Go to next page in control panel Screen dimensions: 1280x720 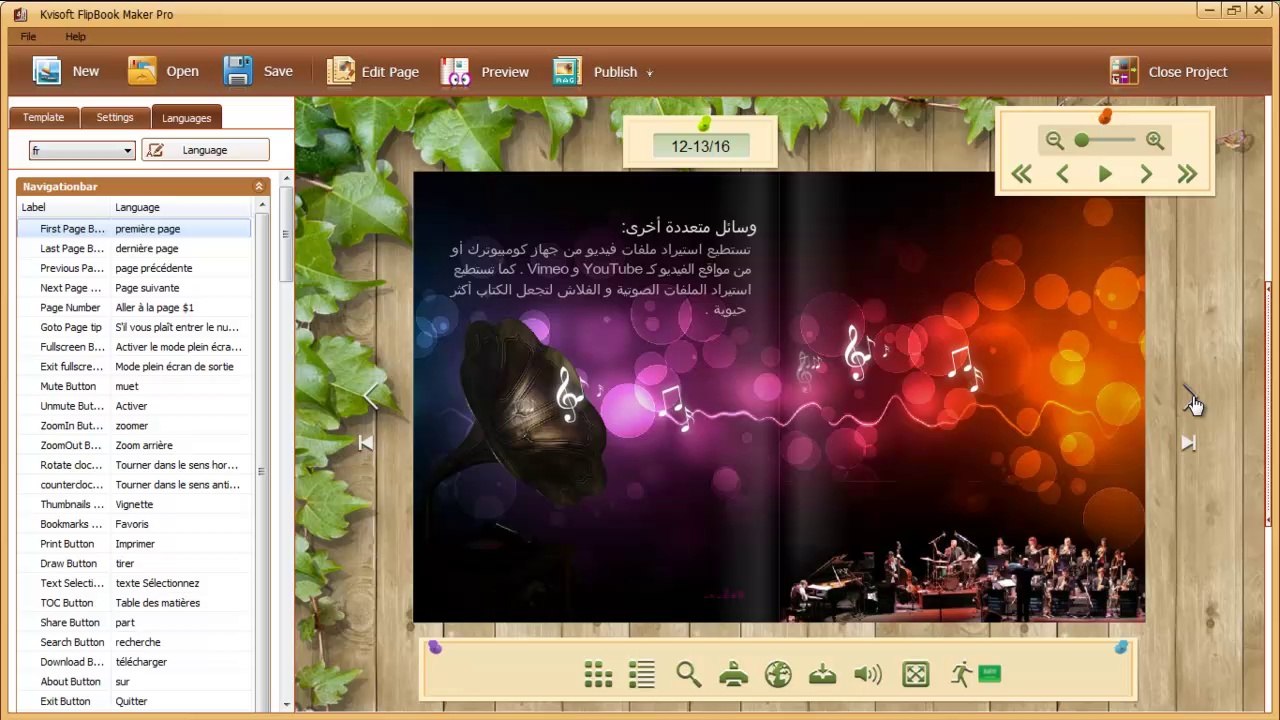(x=1146, y=174)
